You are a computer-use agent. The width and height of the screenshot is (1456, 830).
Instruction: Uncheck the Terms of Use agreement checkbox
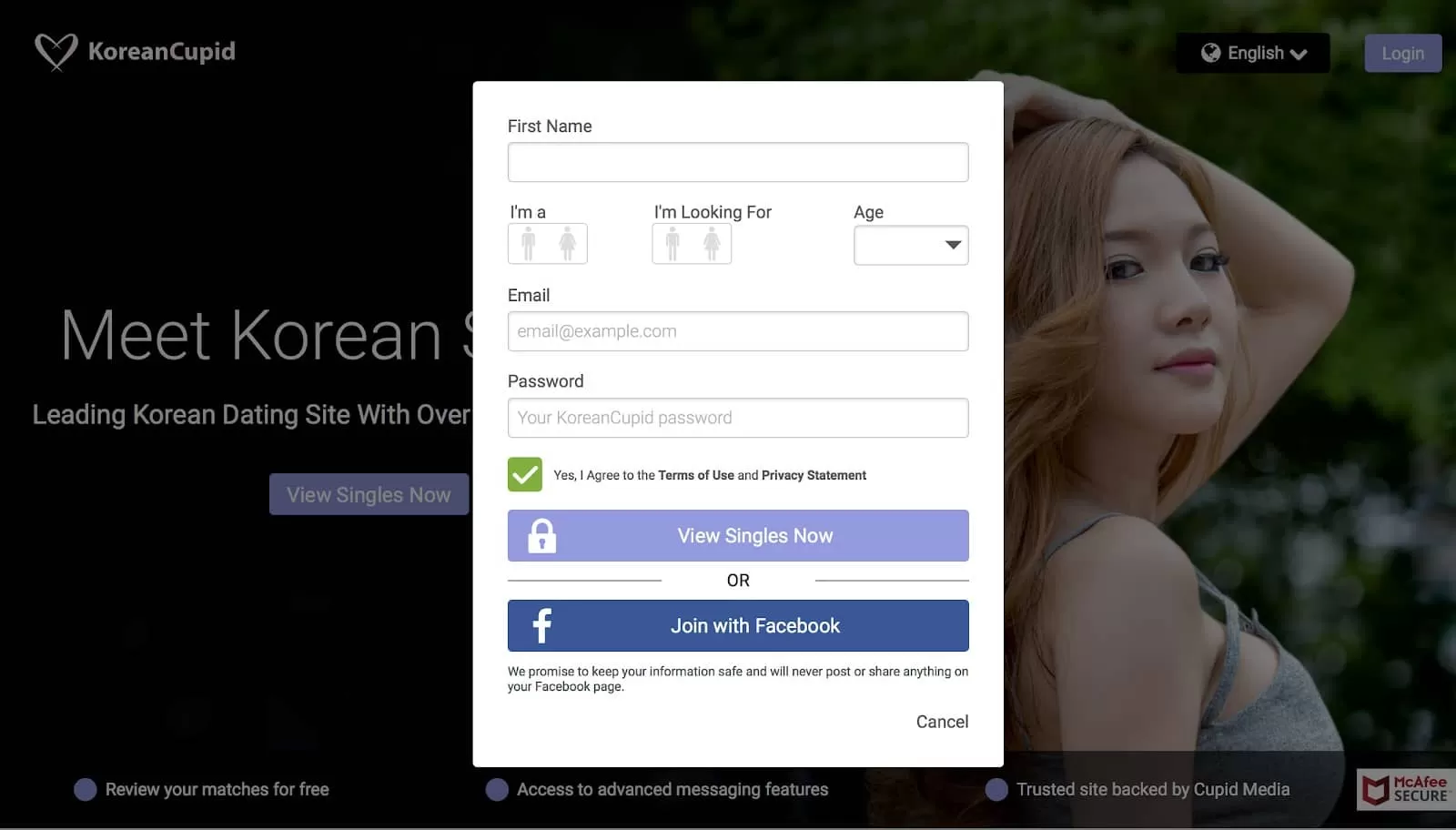525,475
